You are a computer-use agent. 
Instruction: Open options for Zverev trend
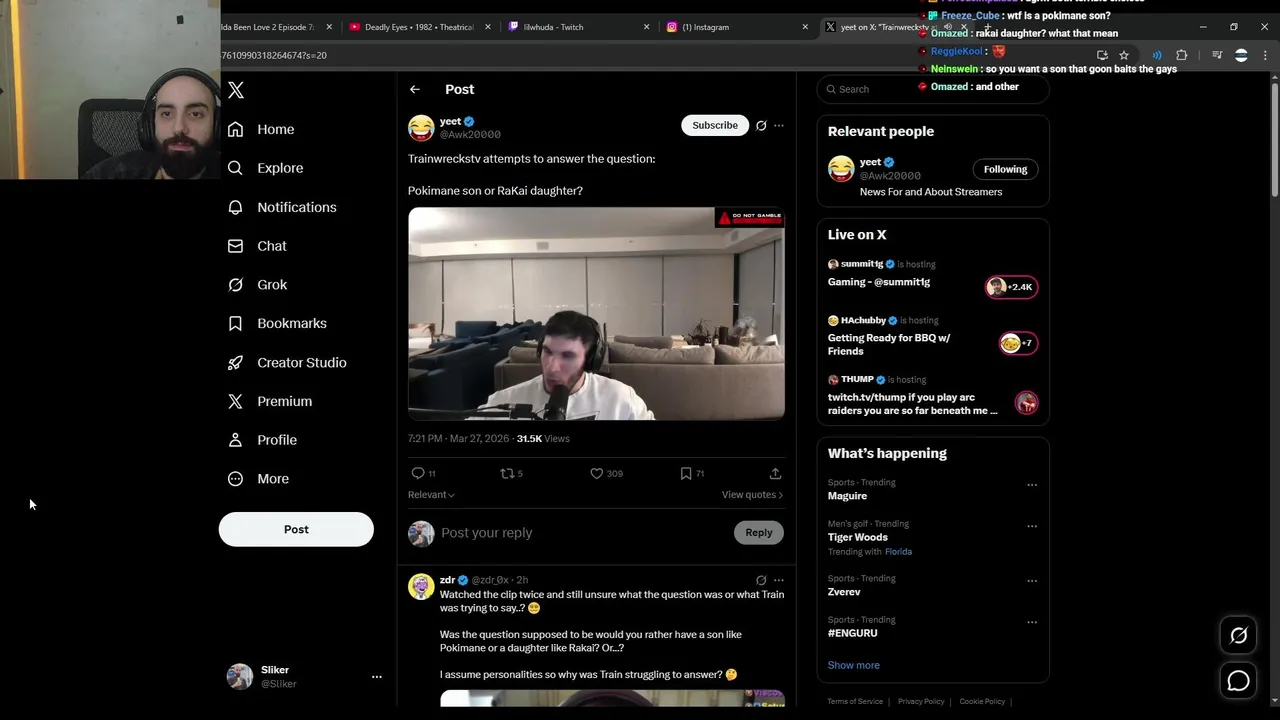[1032, 581]
